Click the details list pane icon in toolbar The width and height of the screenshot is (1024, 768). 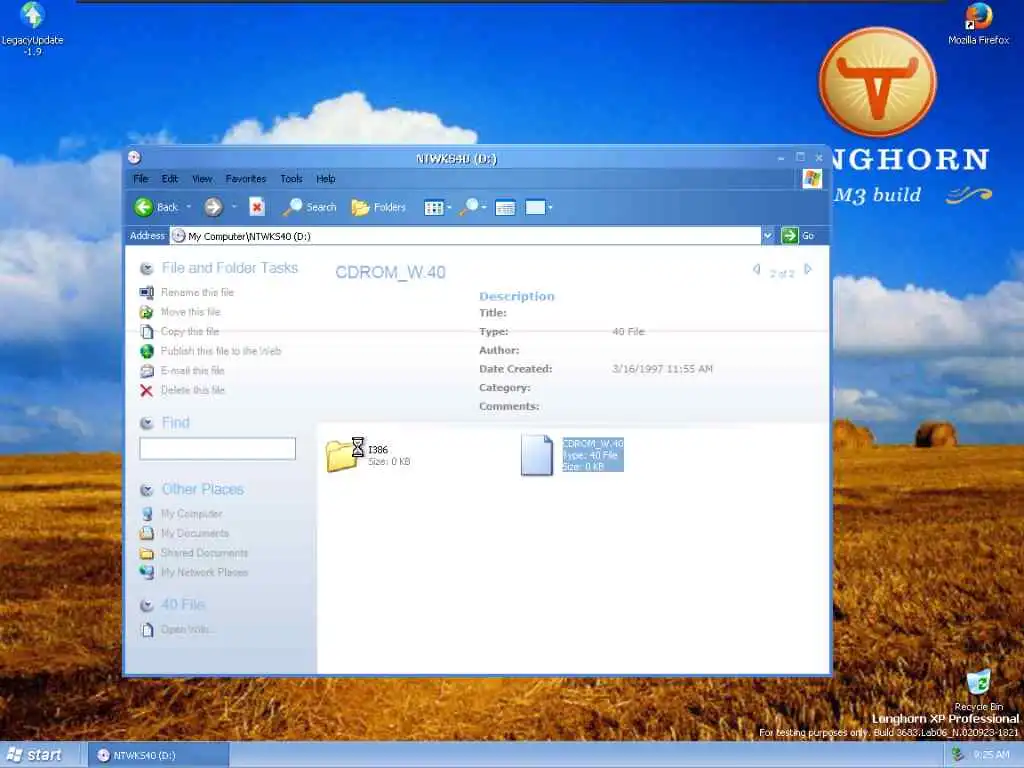[x=505, y=208]
